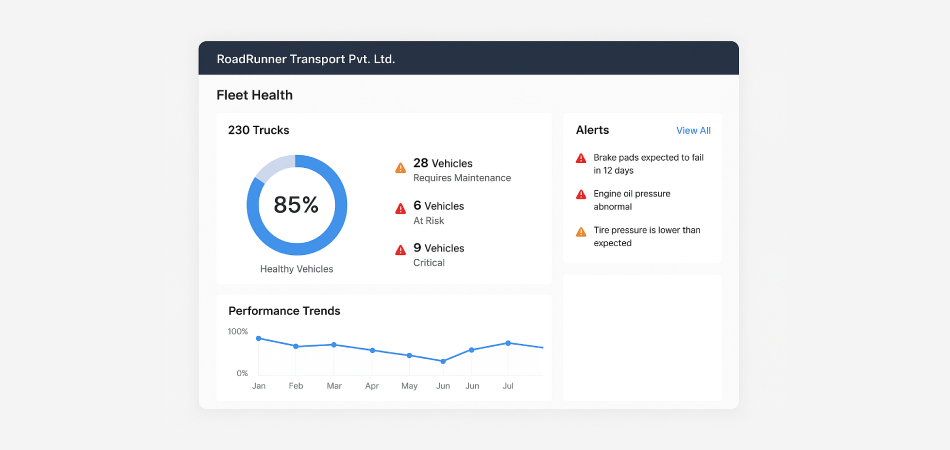Click the 230 Trucks card heading

coord(259,130)
